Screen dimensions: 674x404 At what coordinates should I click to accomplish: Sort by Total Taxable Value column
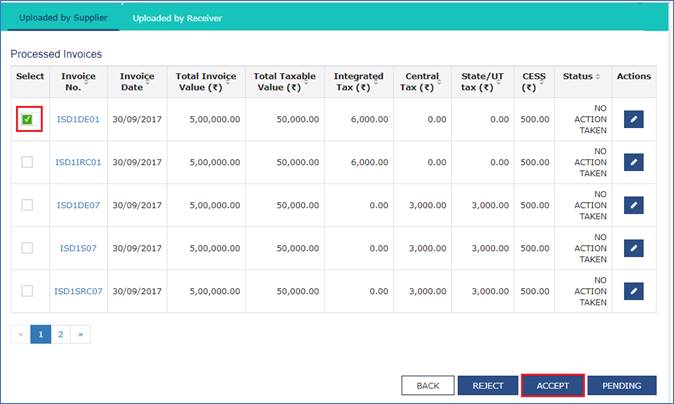point(285,82)
